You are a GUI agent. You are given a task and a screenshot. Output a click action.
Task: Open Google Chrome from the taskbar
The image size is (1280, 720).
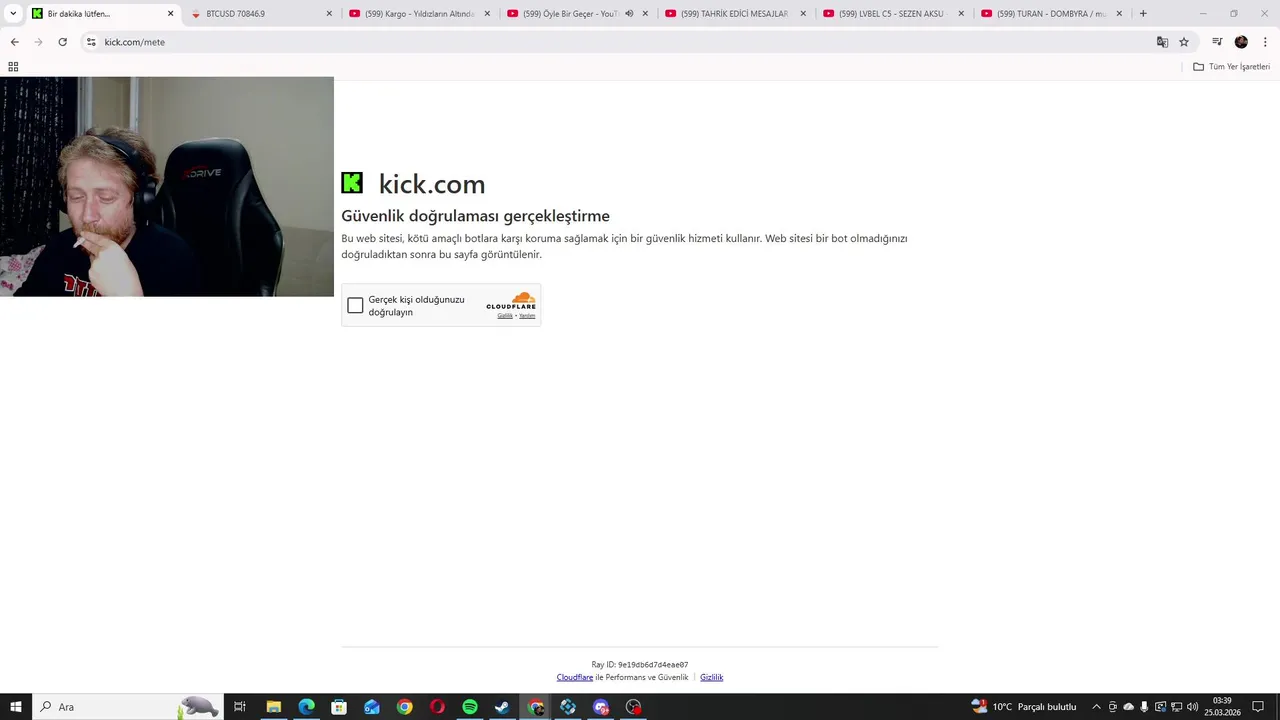404,707
